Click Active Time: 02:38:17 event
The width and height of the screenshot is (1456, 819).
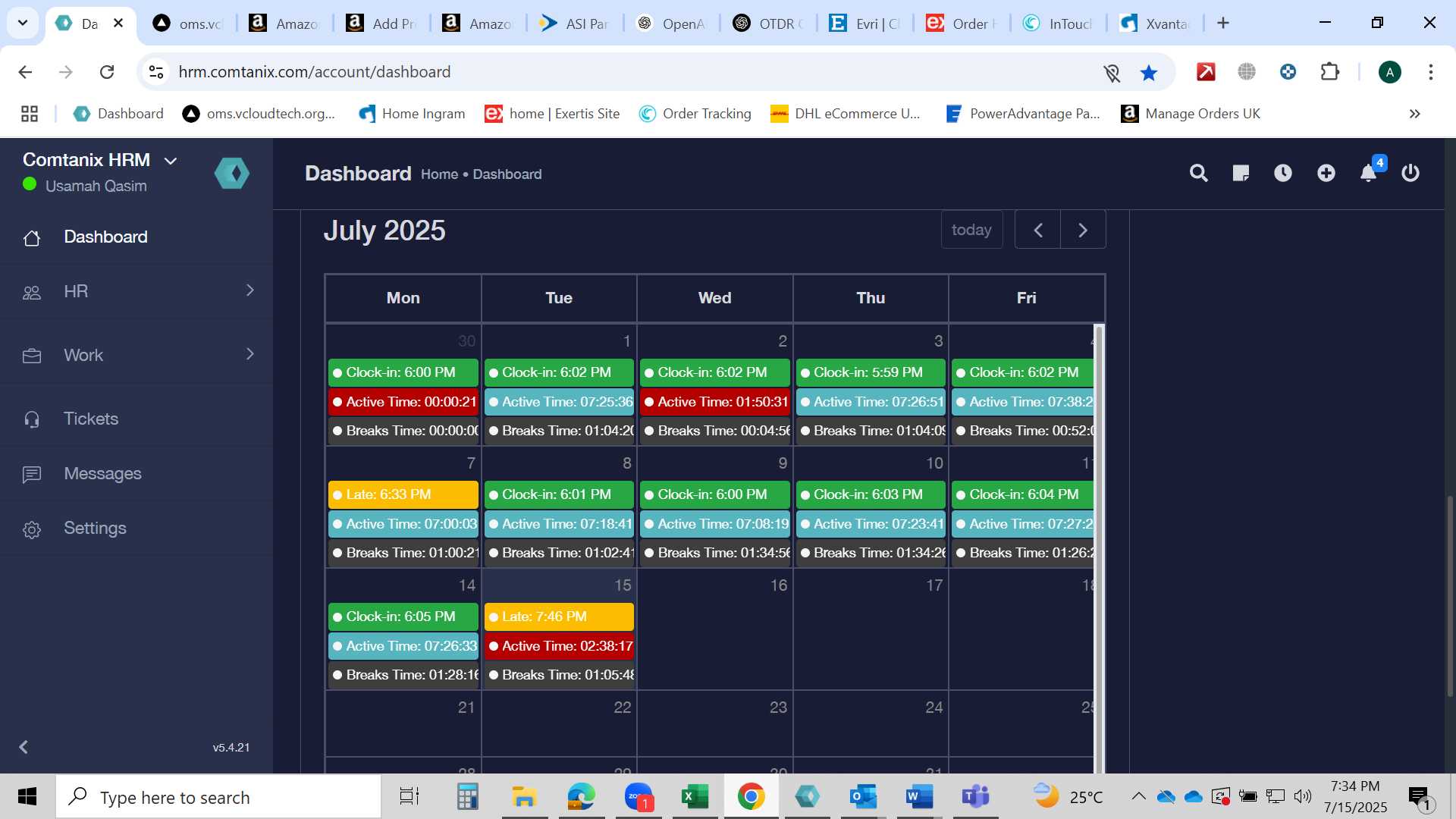(559, 646)
